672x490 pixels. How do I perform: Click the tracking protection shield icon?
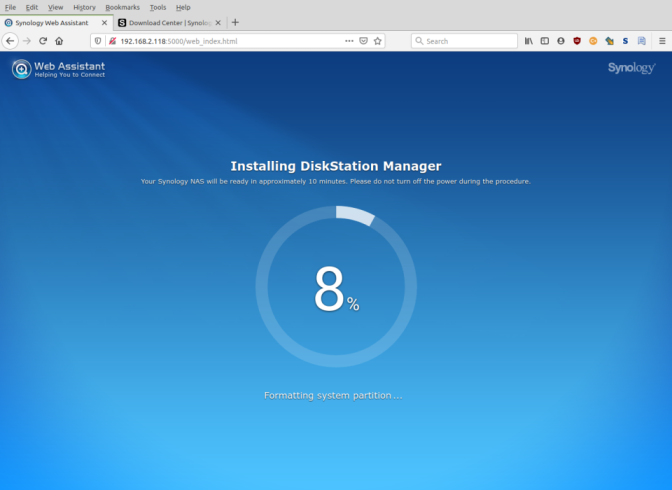98,41
